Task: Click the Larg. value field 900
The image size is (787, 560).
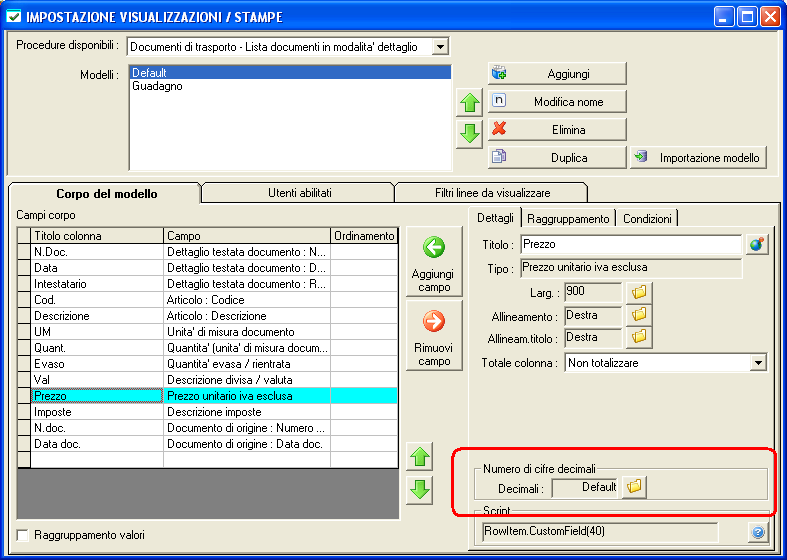Action: tap(593, 292)
